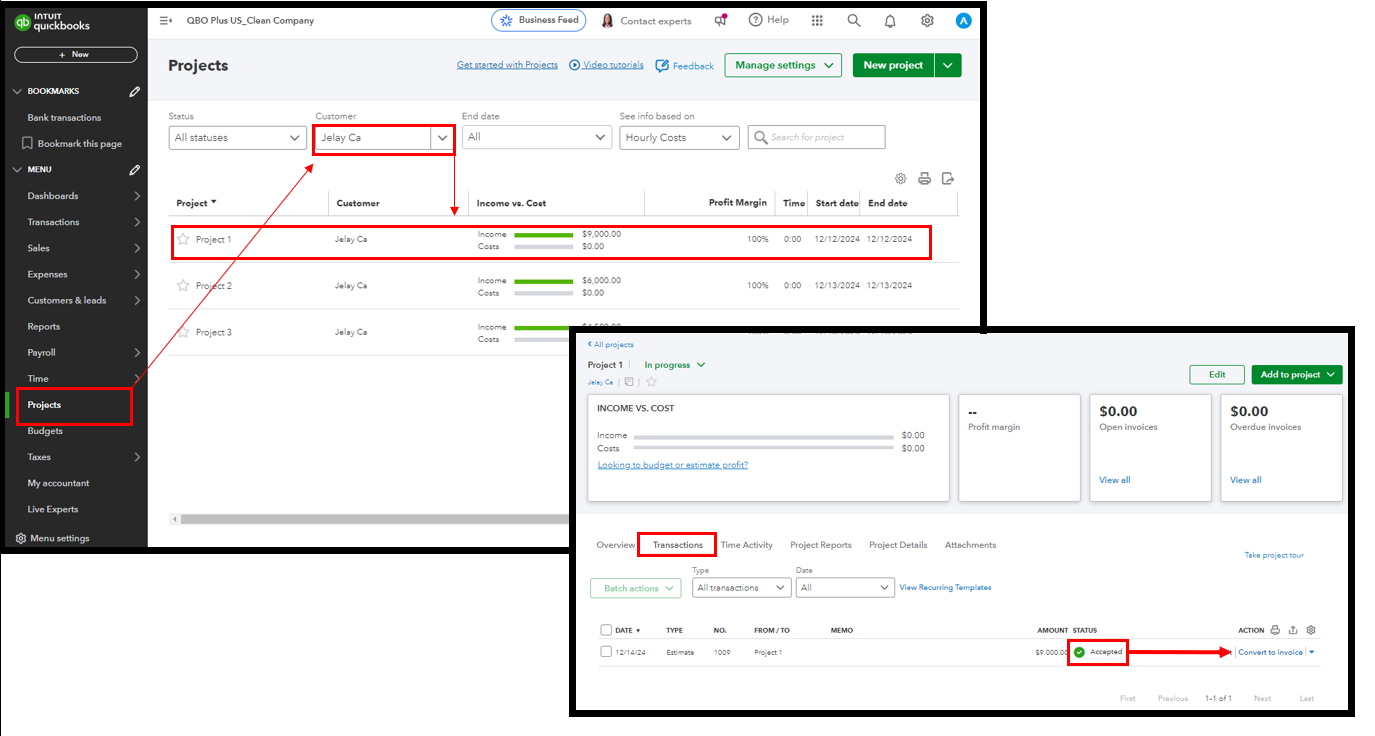Image resolution: width=1375 pixels, height=736 pixels.
Task: Open the gear icon in the Project 1 transactions table
Action: coord(1311,630)
